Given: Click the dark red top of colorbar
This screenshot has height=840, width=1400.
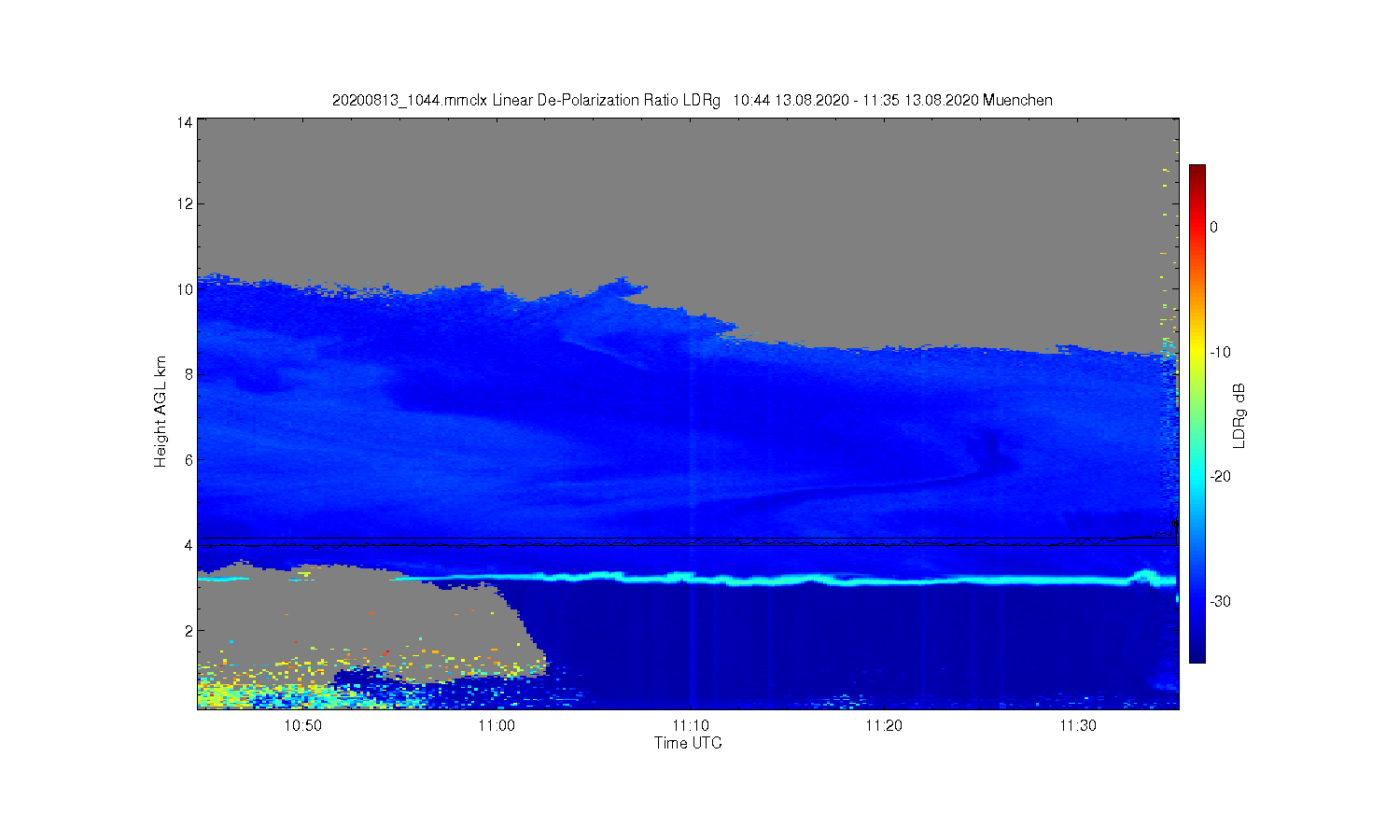Looking at the screenshot, I should pyautogui.click(x=1197, y=174).
